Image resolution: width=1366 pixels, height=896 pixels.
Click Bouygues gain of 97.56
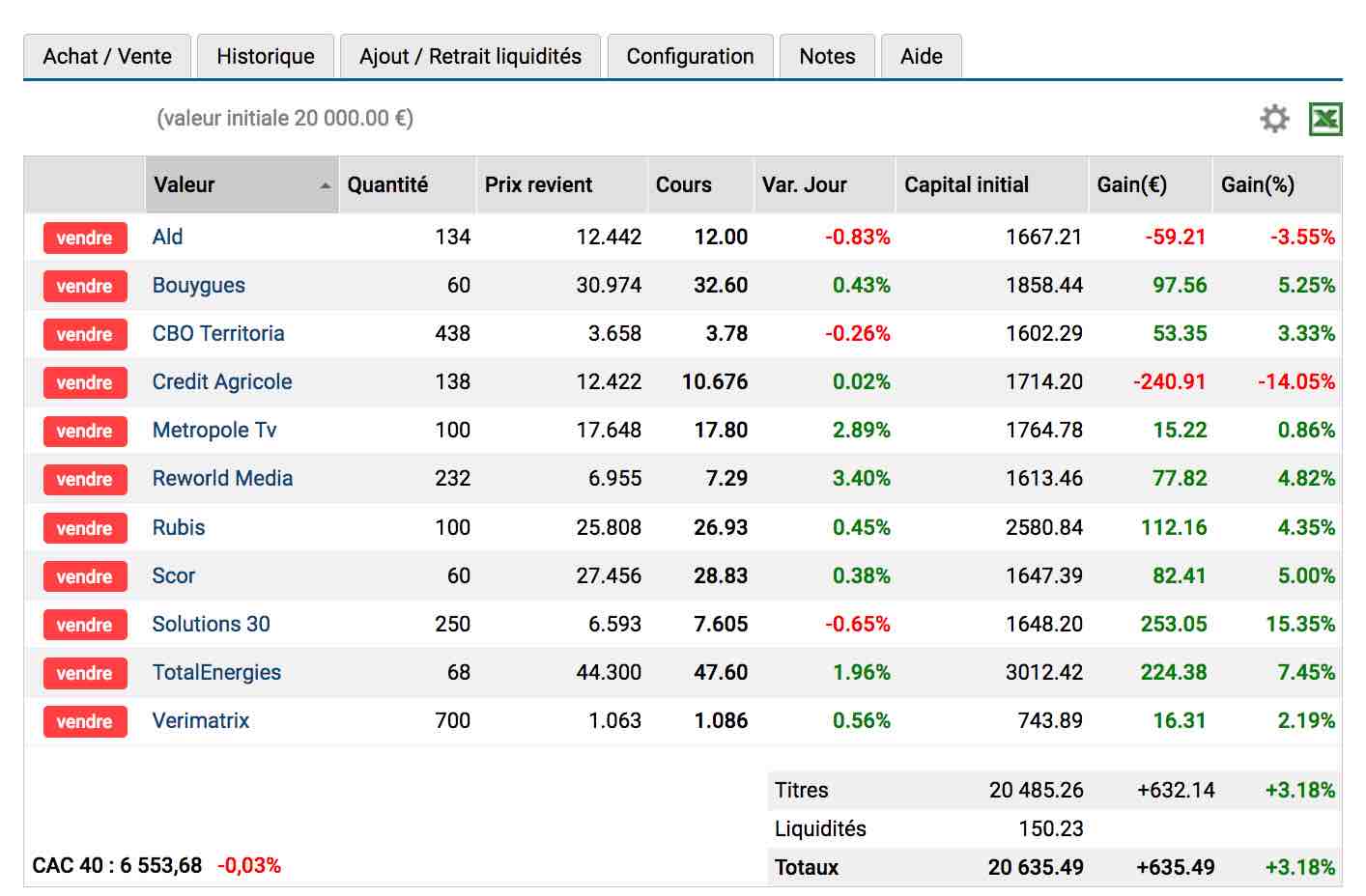(x=1180, y=285)
